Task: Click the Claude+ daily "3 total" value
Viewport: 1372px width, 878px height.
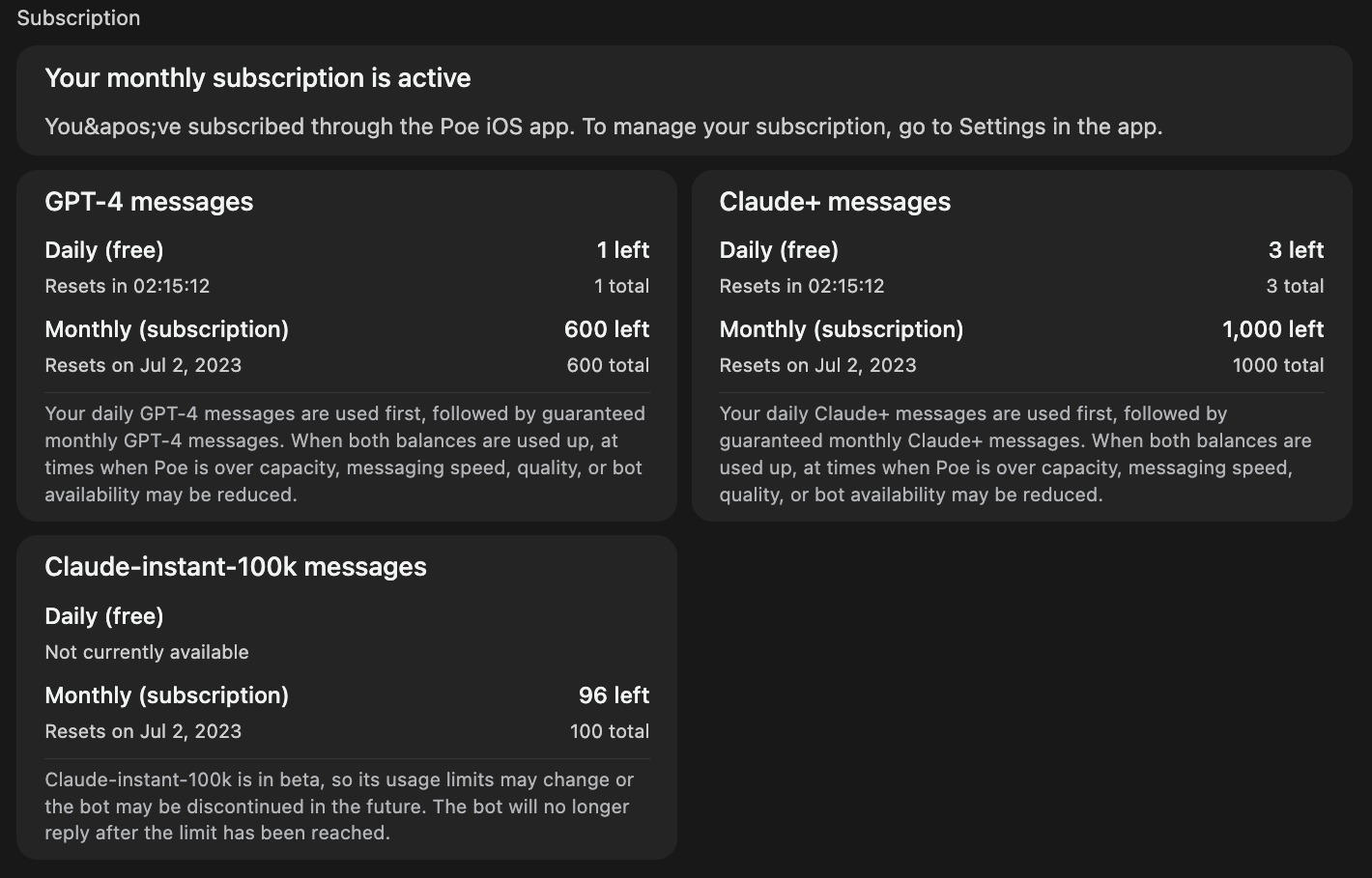Action: pos(1295,286)
